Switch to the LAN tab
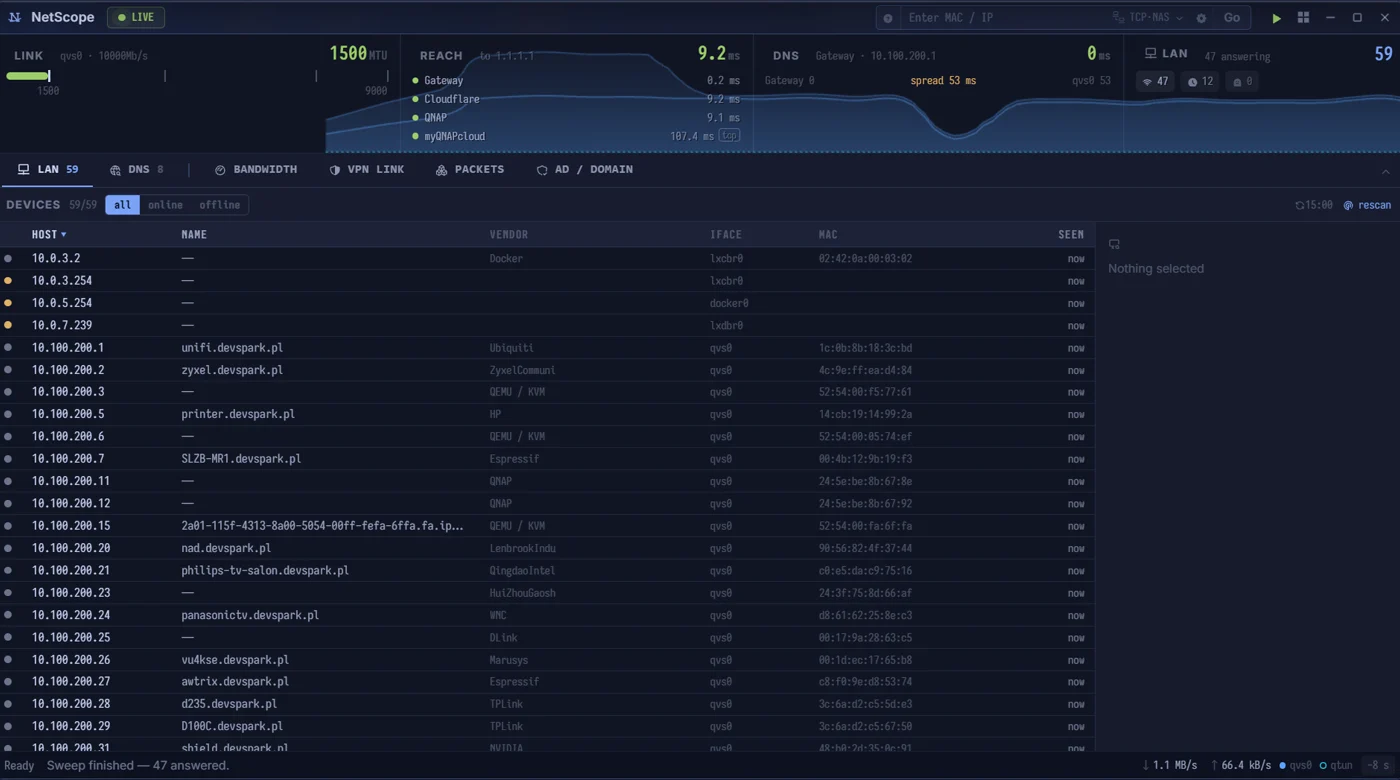Viewport: 1400px width, 780px height. 48,170
